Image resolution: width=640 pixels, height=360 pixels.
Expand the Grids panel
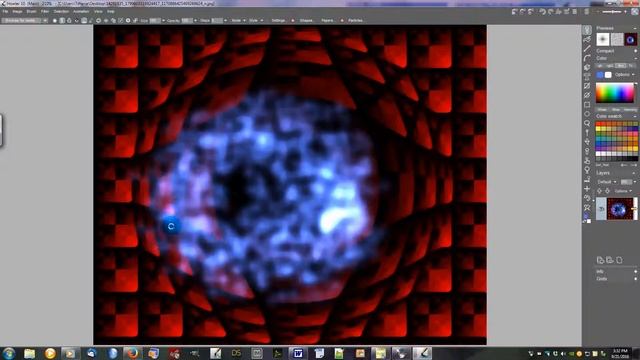point(635,279)
